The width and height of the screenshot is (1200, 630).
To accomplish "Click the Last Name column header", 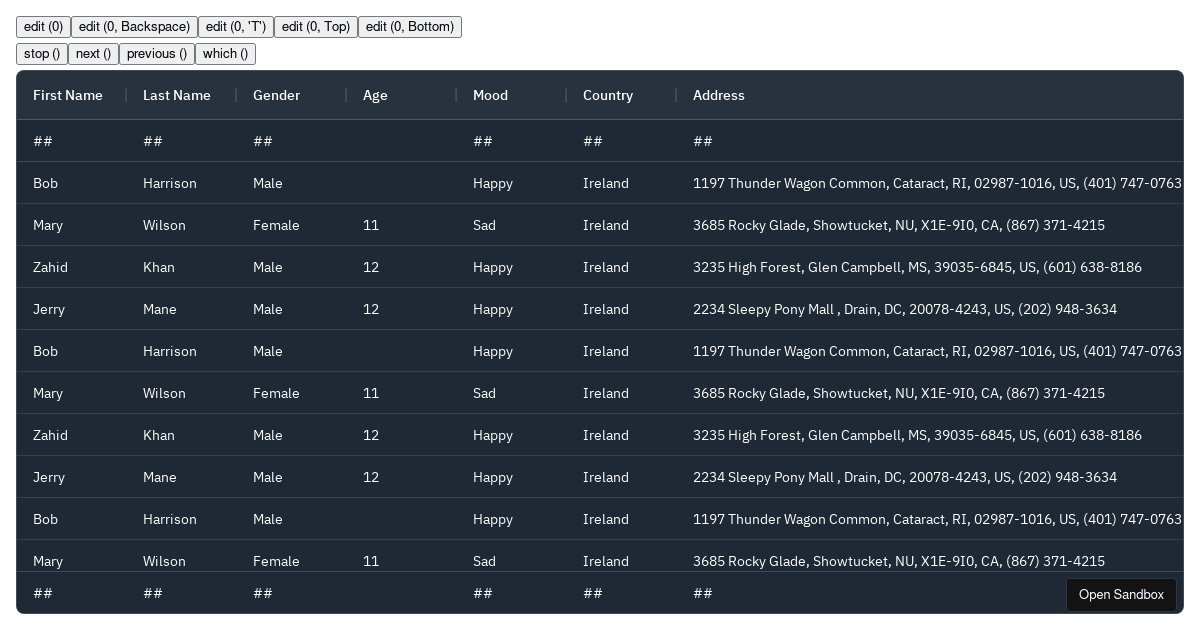I will [x=177, y=95].
